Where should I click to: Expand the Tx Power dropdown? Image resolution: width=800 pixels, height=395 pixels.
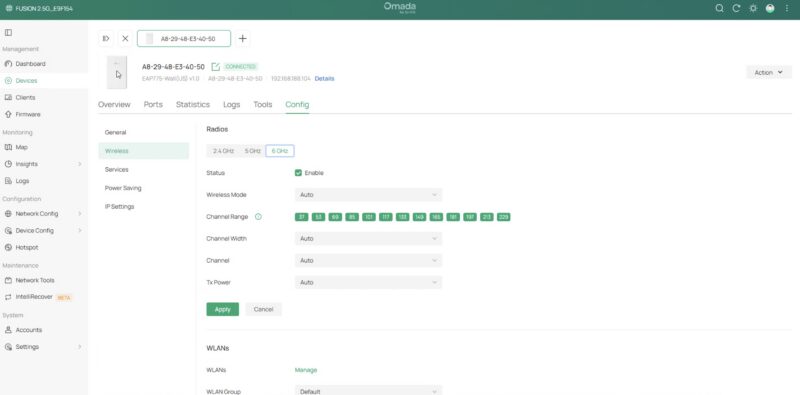tap(368, 282)
